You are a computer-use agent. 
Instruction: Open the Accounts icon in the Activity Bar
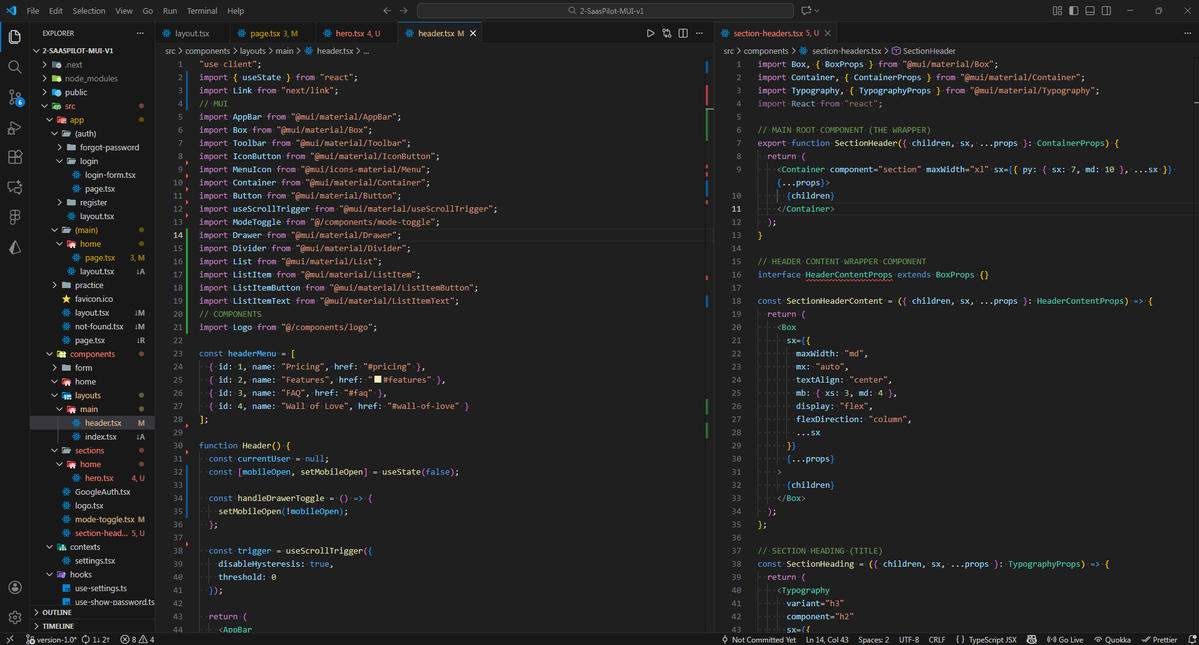[14, 587]
